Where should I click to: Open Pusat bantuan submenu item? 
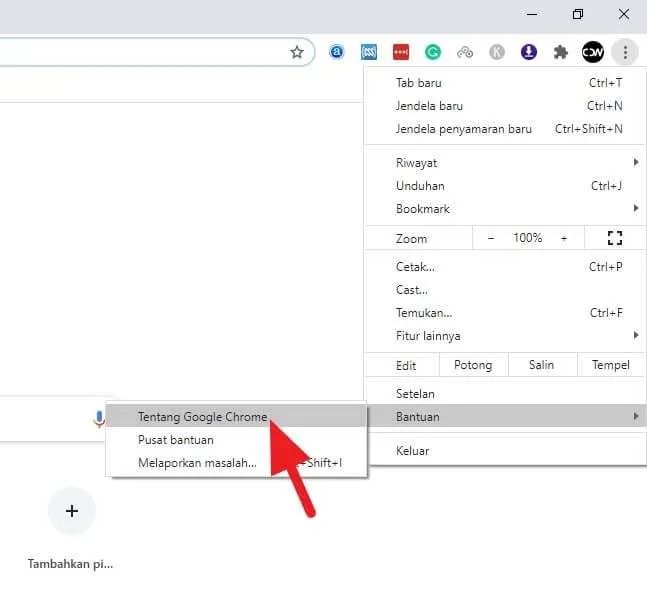[x=236, y=440]
